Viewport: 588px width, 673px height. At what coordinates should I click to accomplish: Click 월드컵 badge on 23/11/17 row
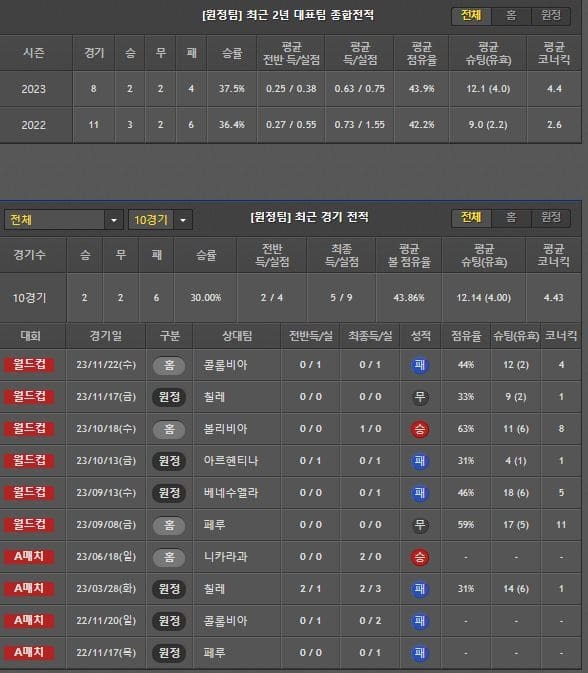click(29, 397)
